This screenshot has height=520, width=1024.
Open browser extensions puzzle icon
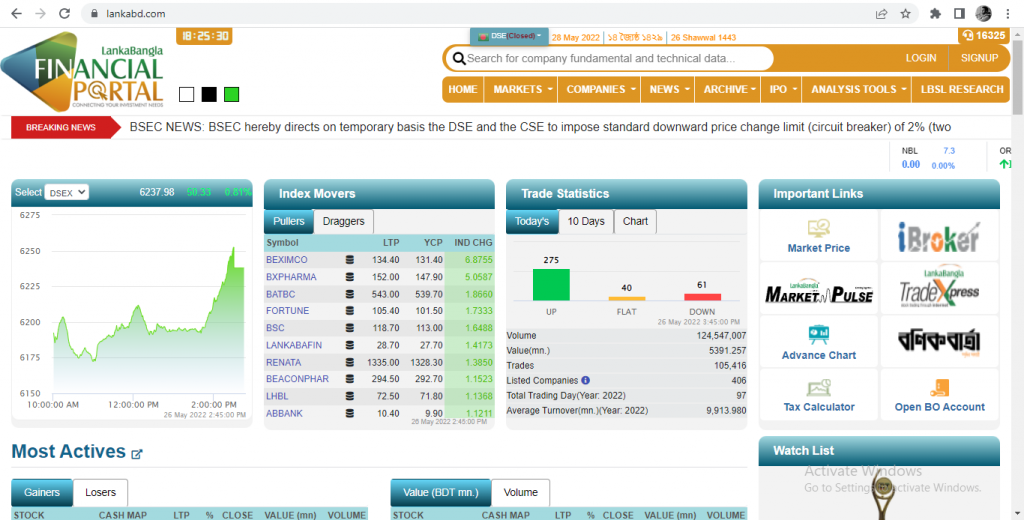pyautogui.click(x=935, y=14)
